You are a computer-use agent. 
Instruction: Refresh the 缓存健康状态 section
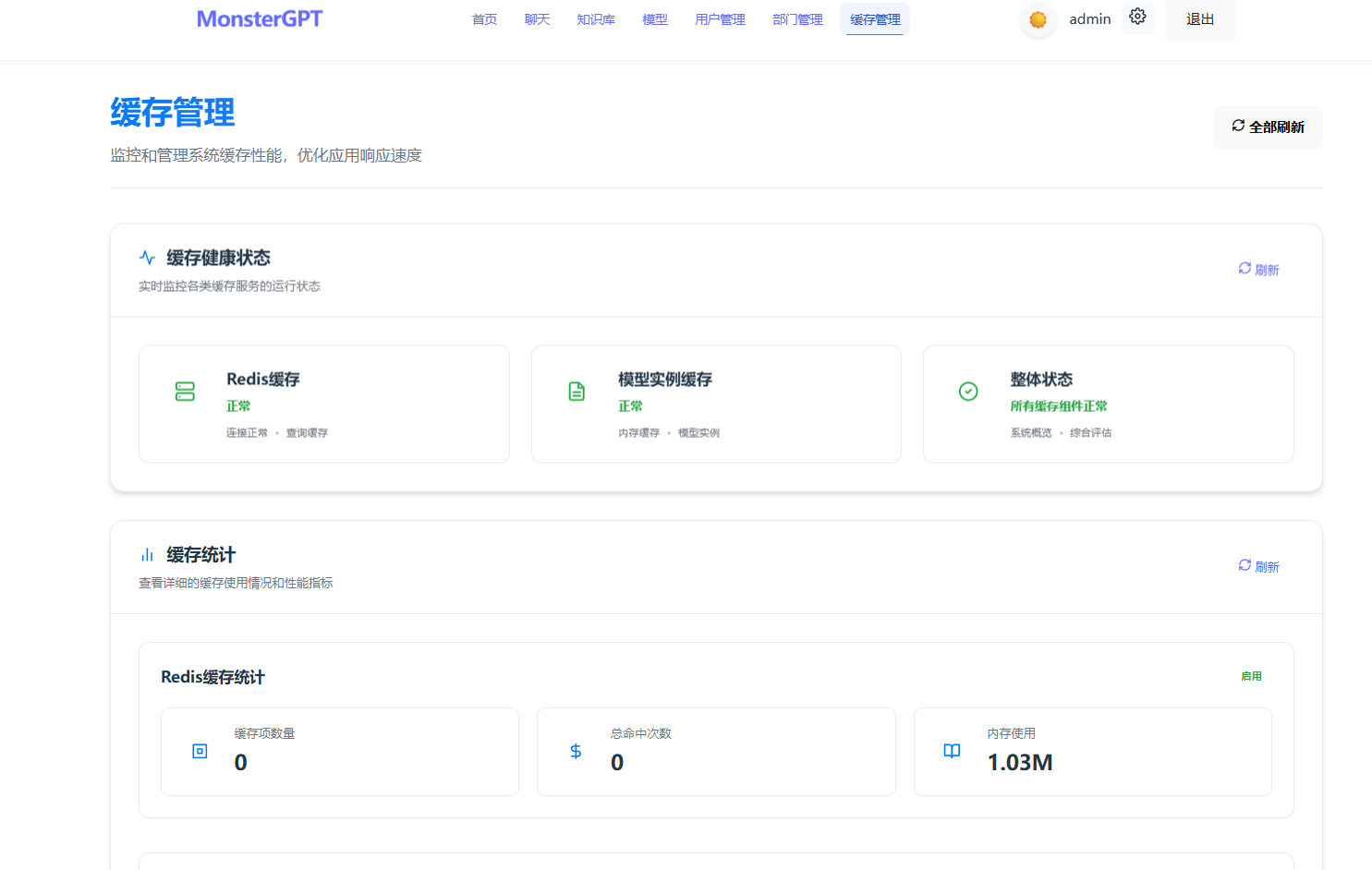coord(1259,270)
